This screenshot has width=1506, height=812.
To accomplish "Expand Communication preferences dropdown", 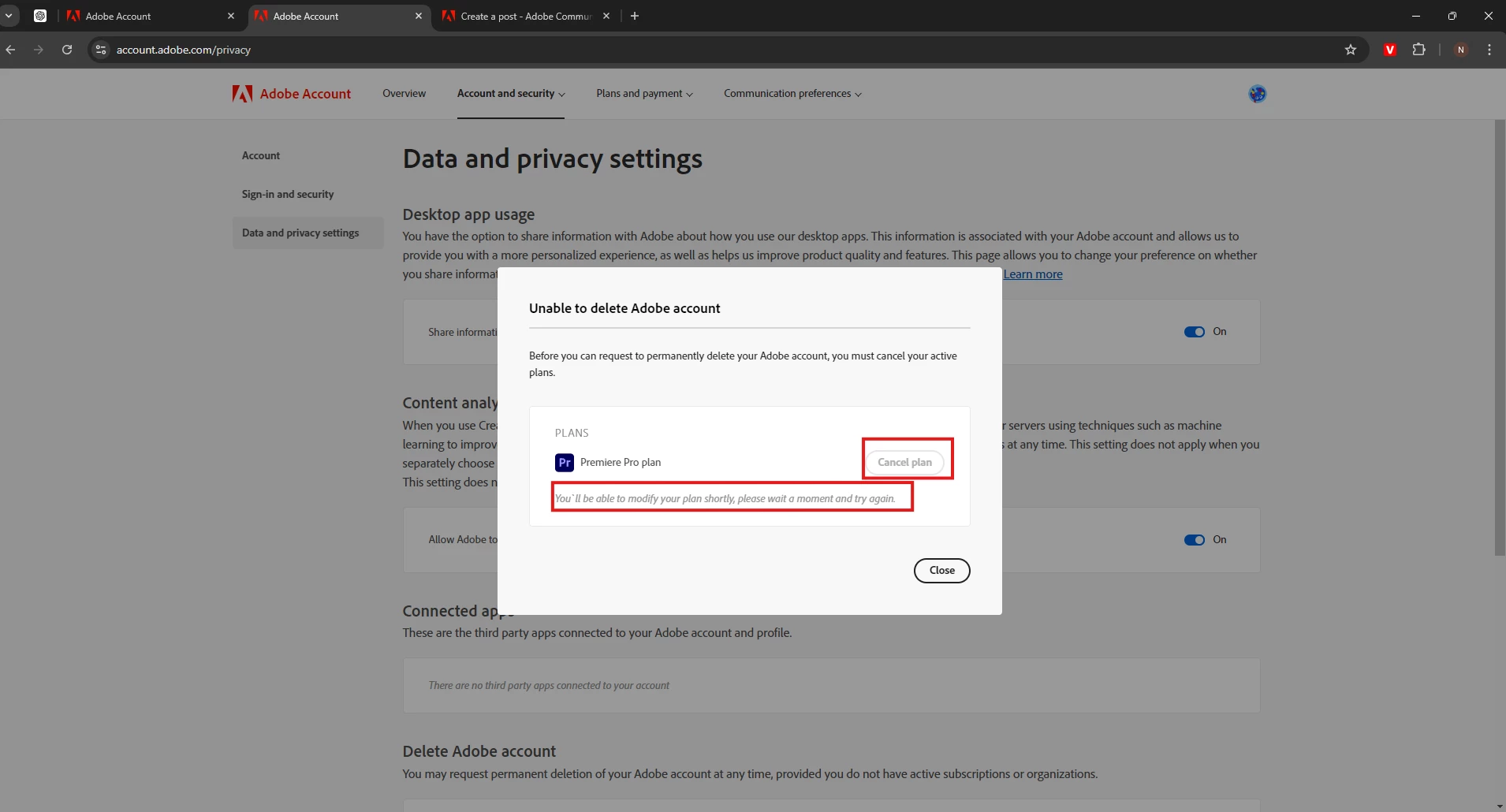I will click(x=792, y=94).
